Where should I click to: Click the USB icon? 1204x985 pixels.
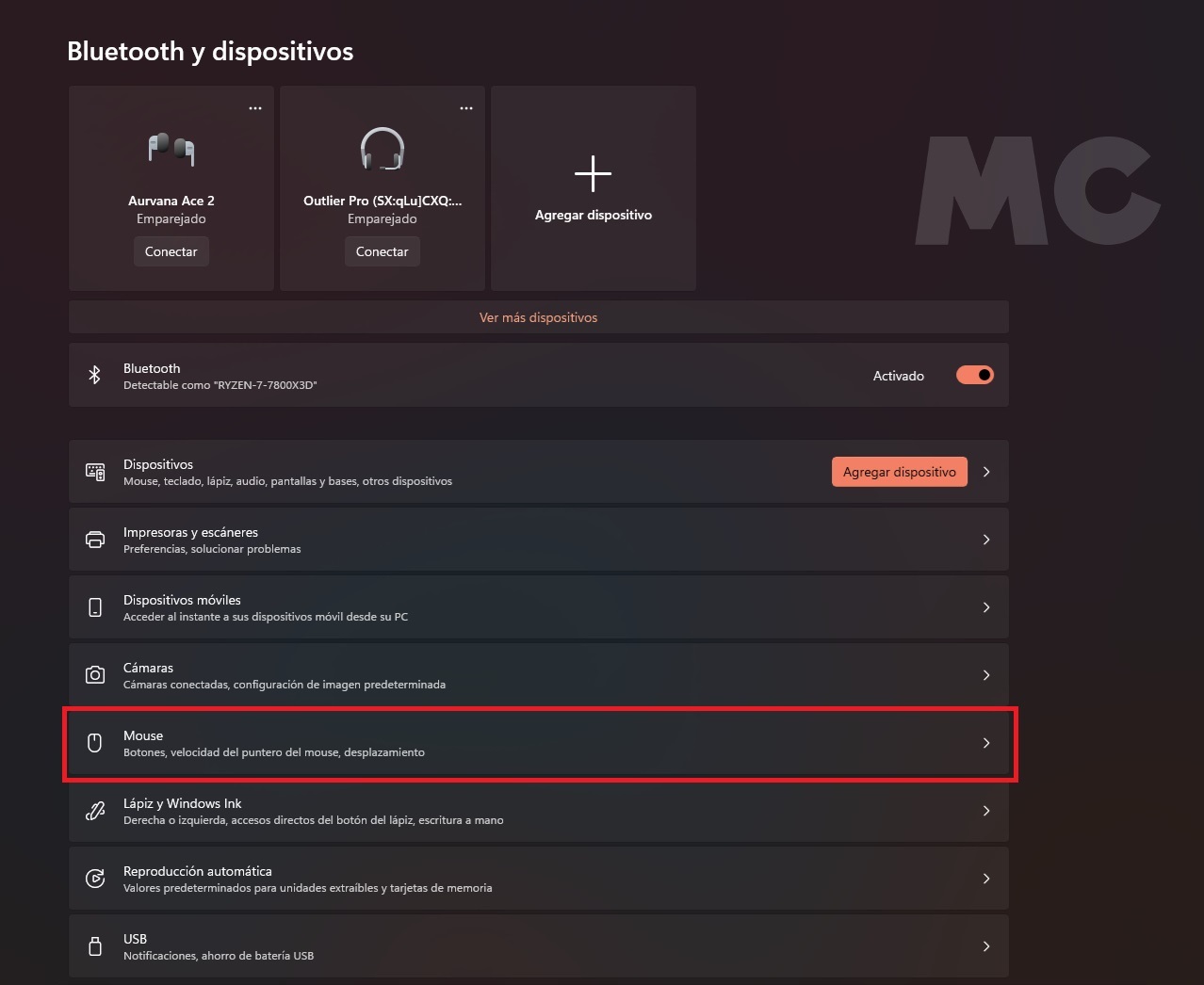coord(95,946)
